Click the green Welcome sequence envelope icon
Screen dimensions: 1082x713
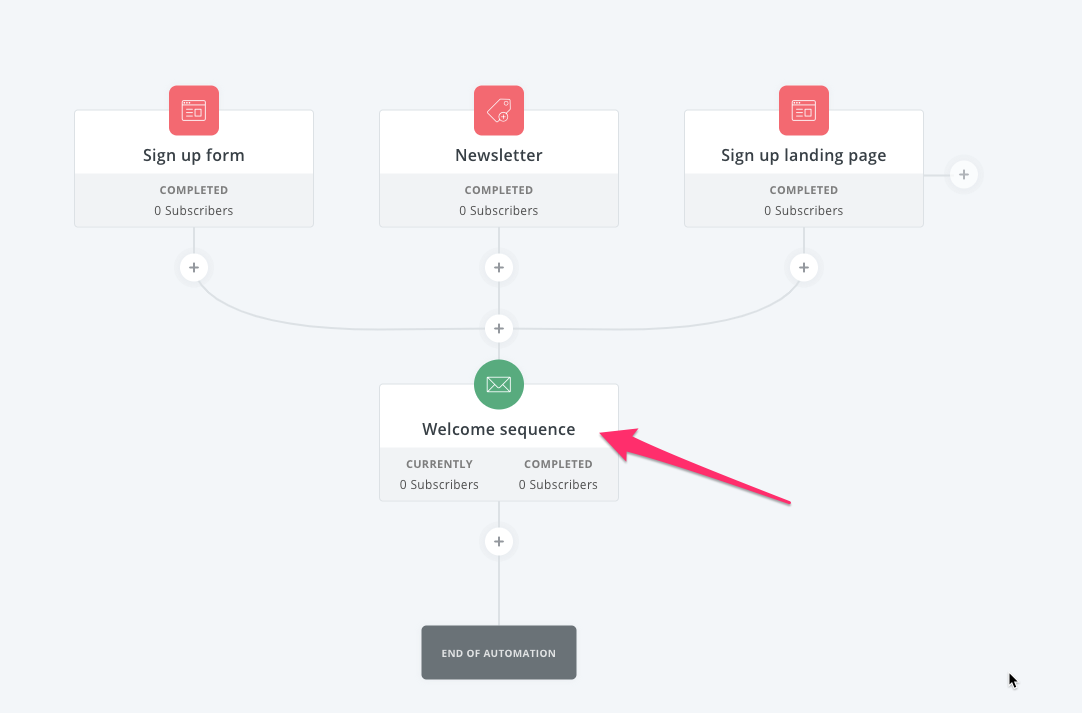(499, 384)
